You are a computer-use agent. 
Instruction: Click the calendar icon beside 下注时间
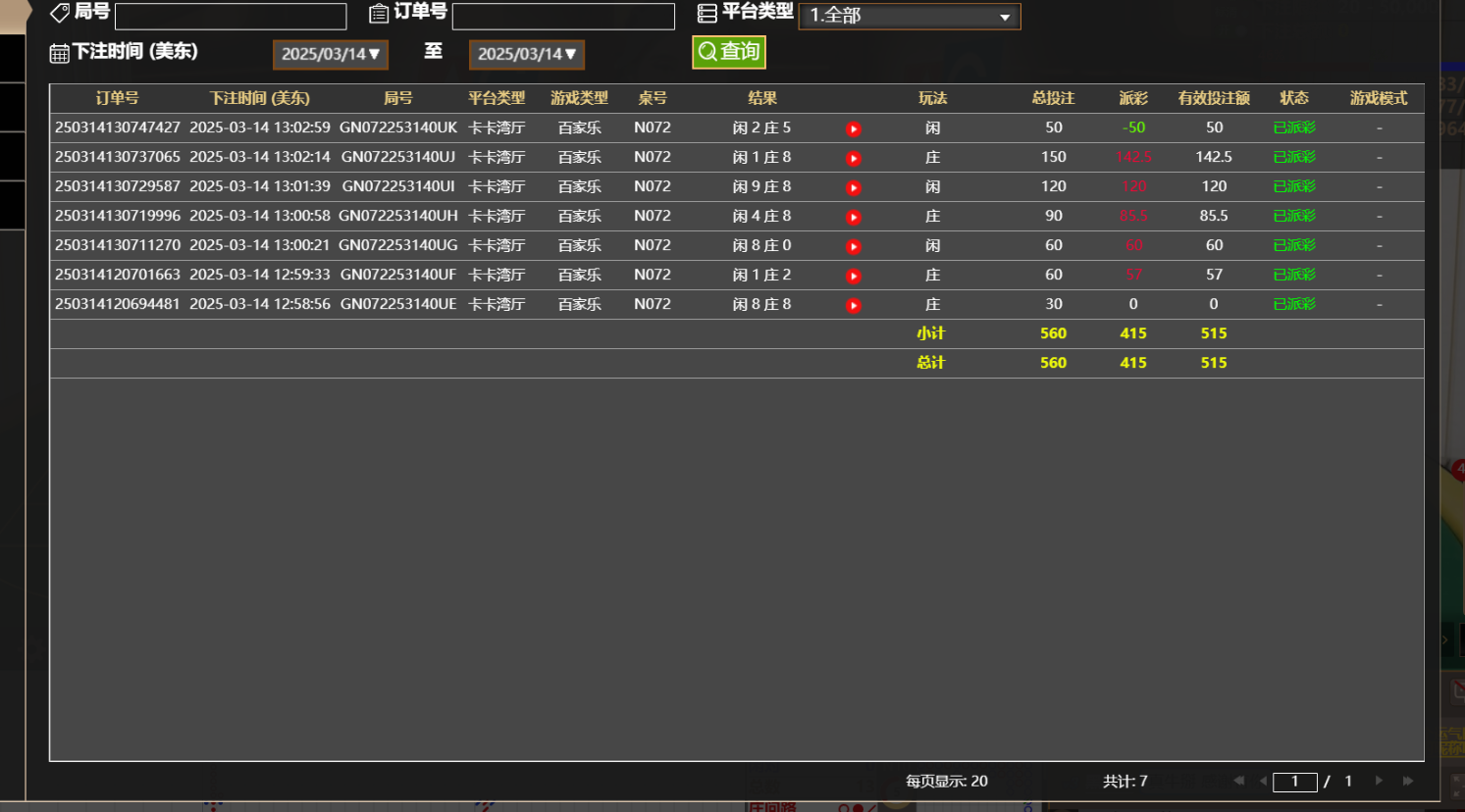(x=59, y=53)
